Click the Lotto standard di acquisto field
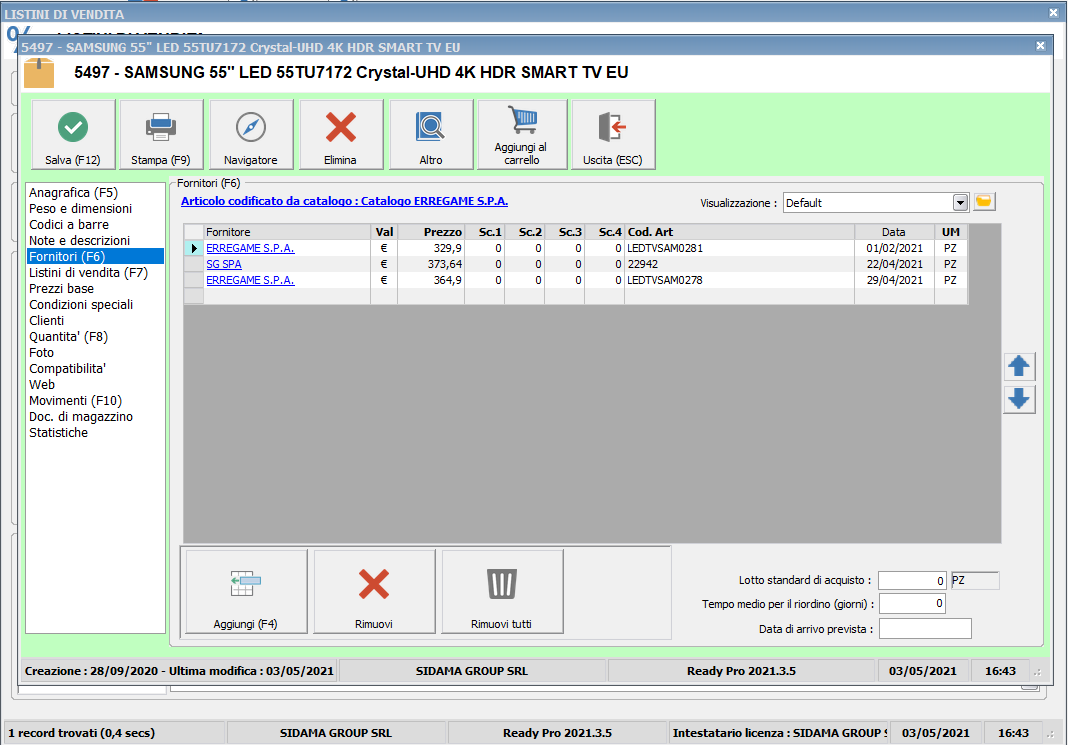Viewport: 1068px width, 745px height. pyautogui.click(x=912, y=580)
